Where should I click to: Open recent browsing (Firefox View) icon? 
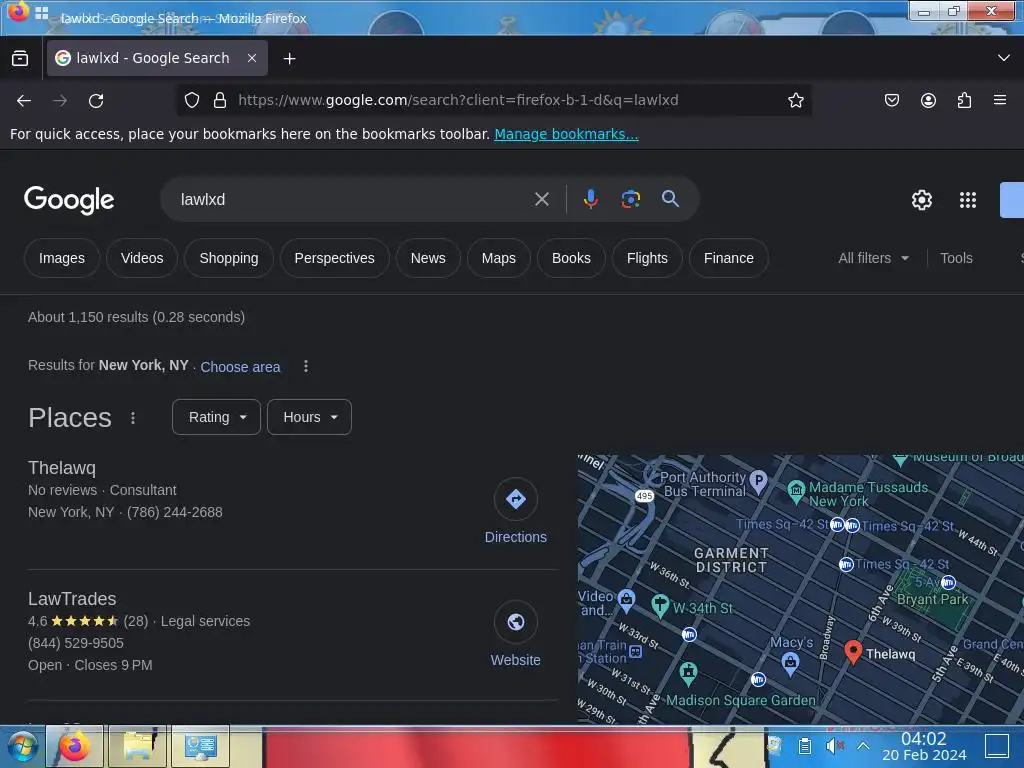[x=20, y=58]
